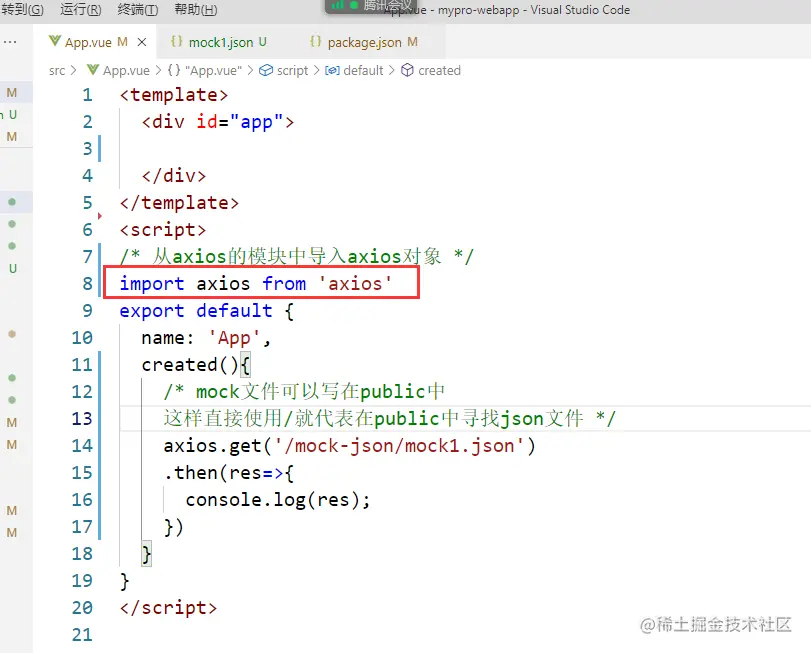Click line number 8 in the gutter

(x=87, y=283)
